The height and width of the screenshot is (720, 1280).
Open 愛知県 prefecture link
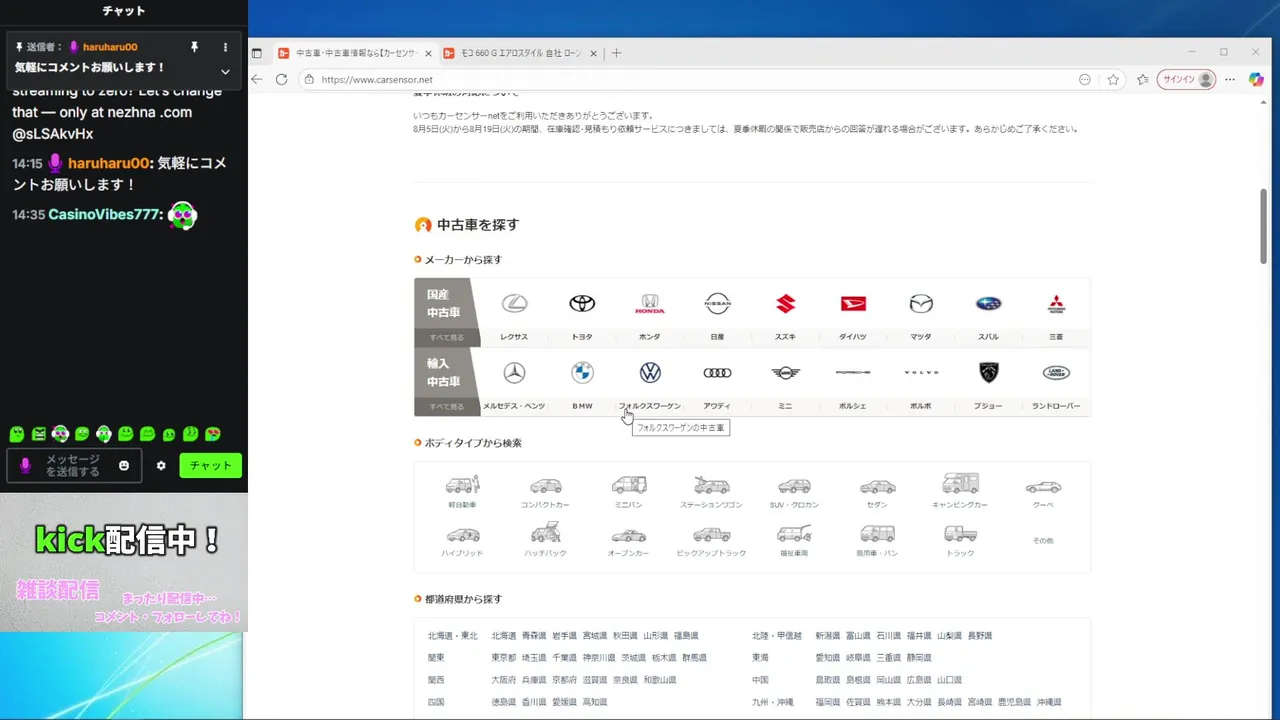pyautogui.click(x=828, y=658)
